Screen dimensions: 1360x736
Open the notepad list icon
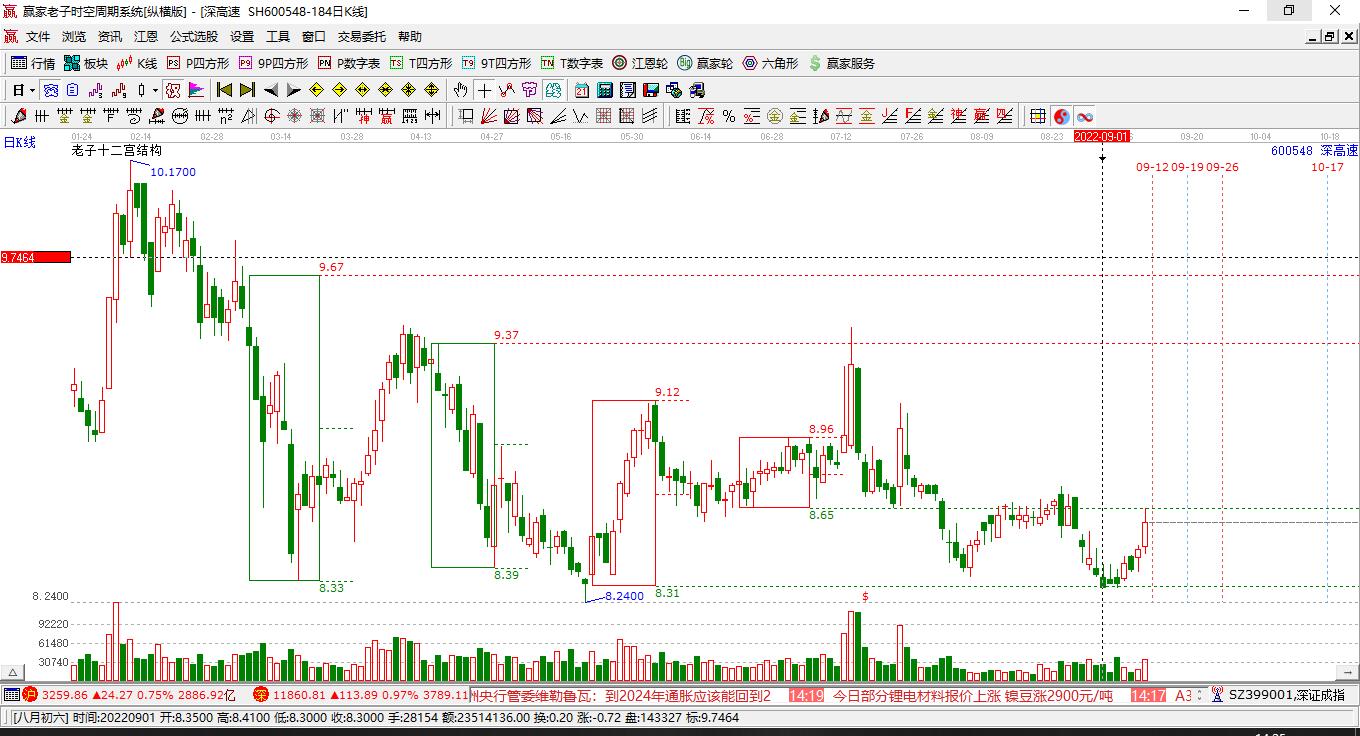627,90
